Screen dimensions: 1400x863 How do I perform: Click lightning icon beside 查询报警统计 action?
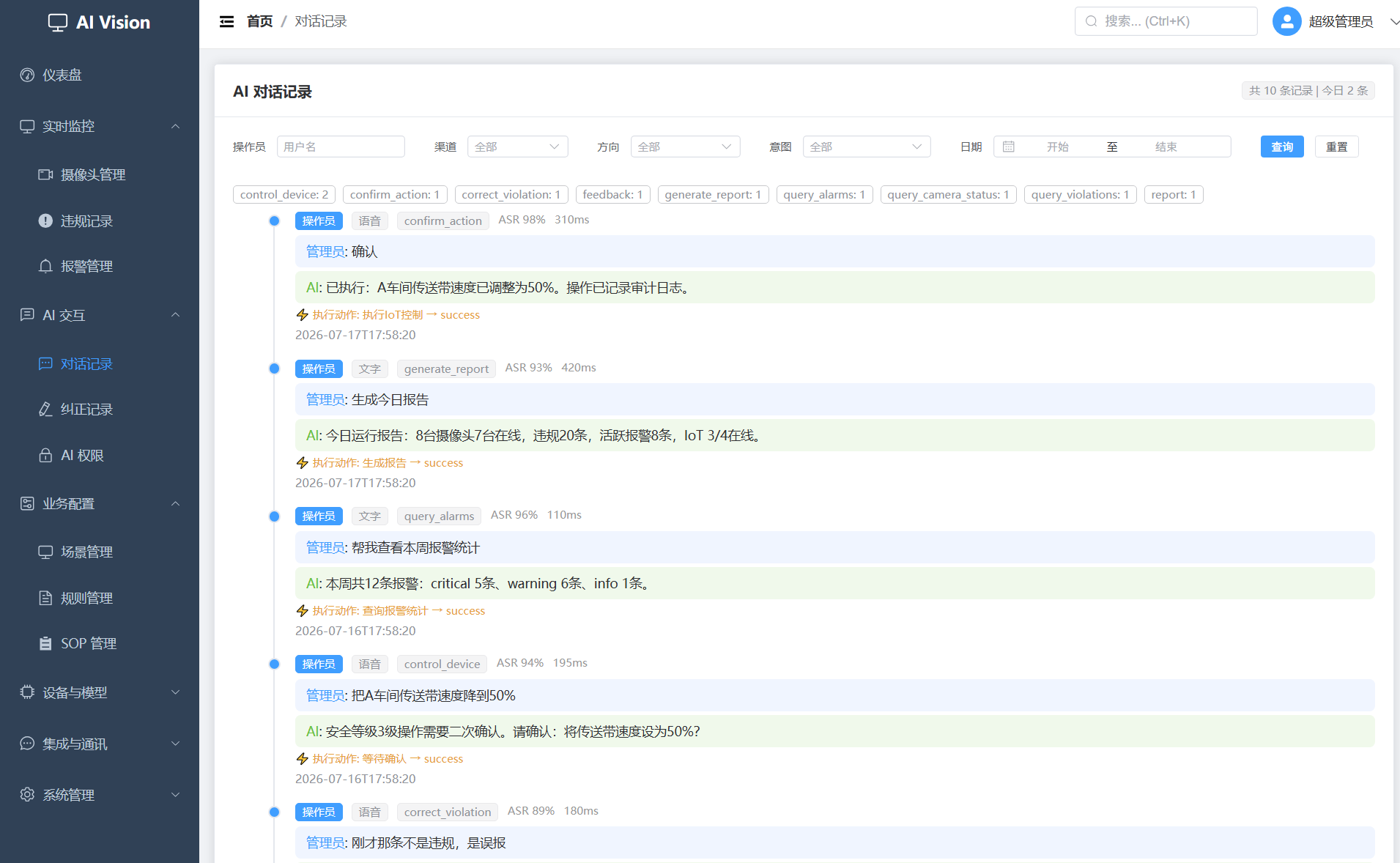pos(302,611)
